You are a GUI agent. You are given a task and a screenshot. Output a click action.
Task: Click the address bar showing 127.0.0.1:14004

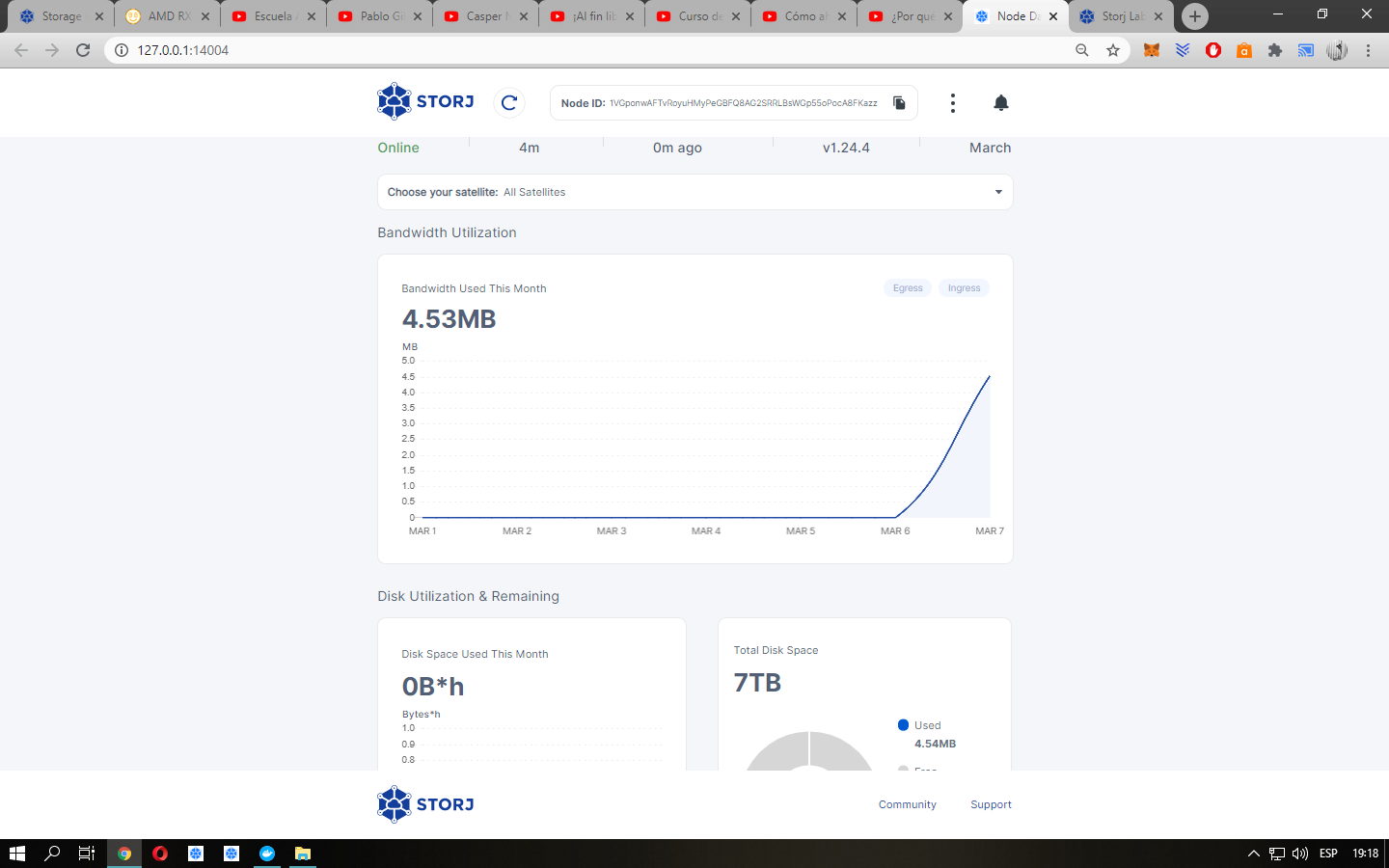point(579,50)
